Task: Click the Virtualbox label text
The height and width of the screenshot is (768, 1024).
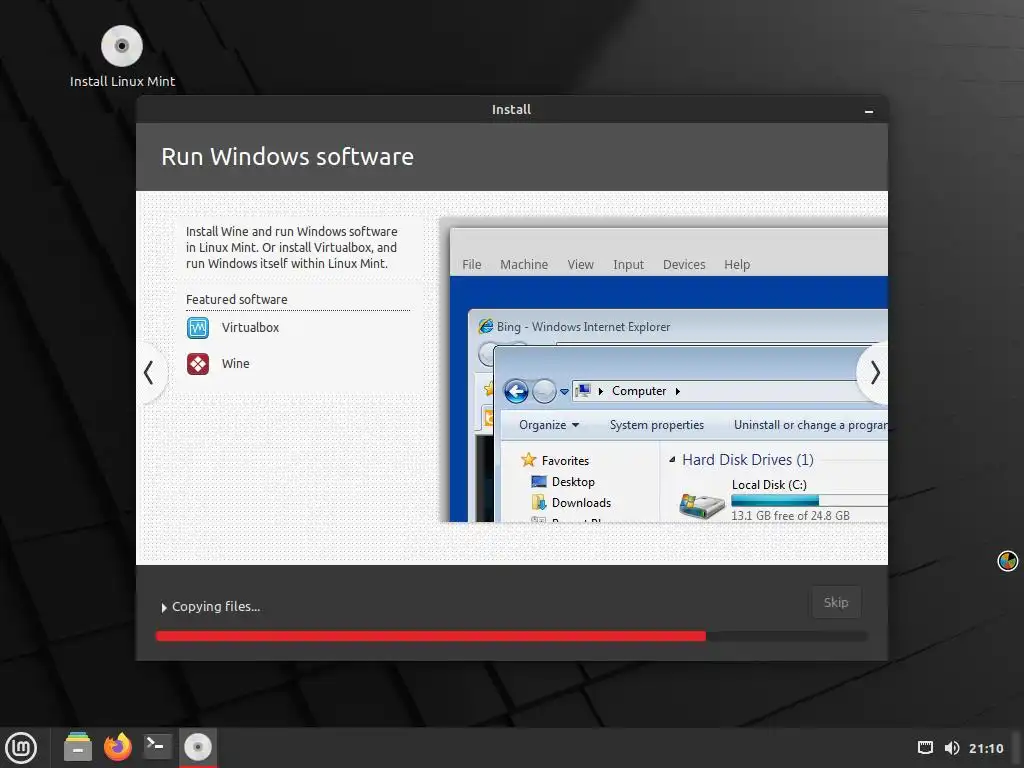Action: [x=250, y=328]
